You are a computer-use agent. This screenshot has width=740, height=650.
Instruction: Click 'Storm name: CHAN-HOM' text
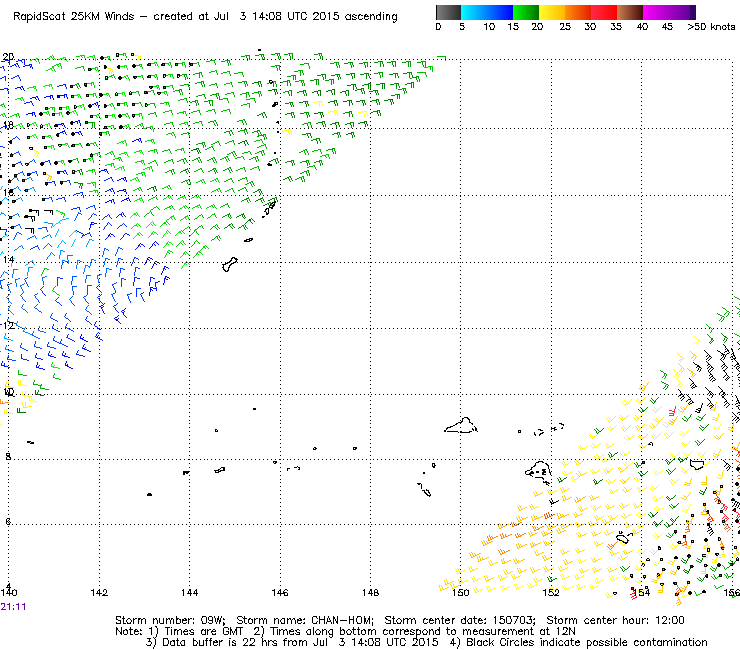[304, 620]
